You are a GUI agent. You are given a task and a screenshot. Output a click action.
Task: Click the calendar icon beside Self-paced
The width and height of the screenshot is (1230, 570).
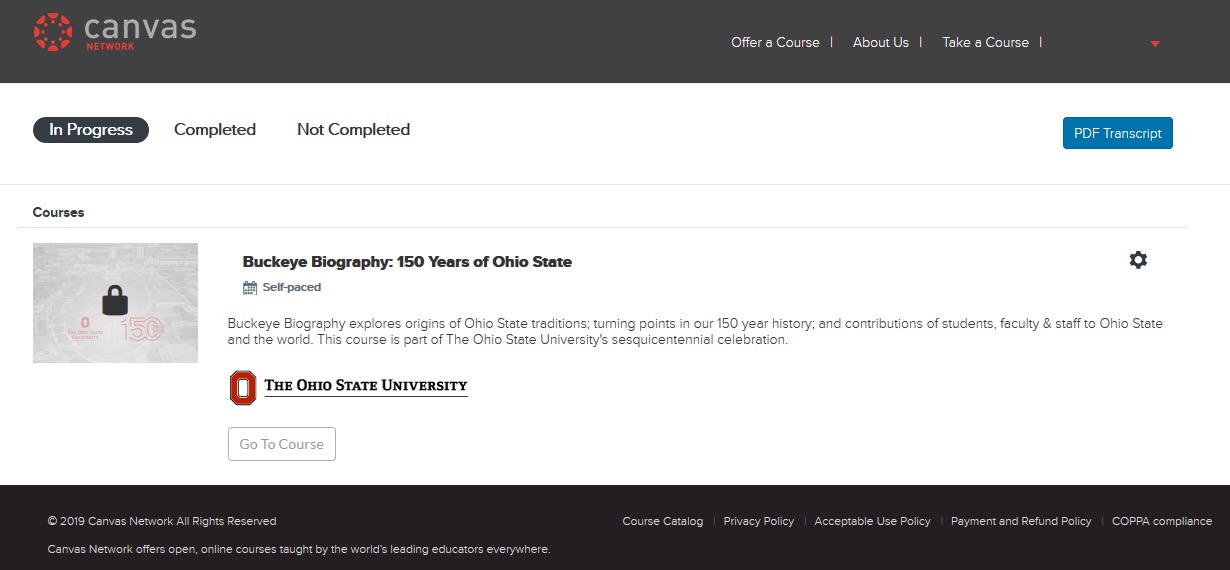pyautogui.click(x=250, y=288)
